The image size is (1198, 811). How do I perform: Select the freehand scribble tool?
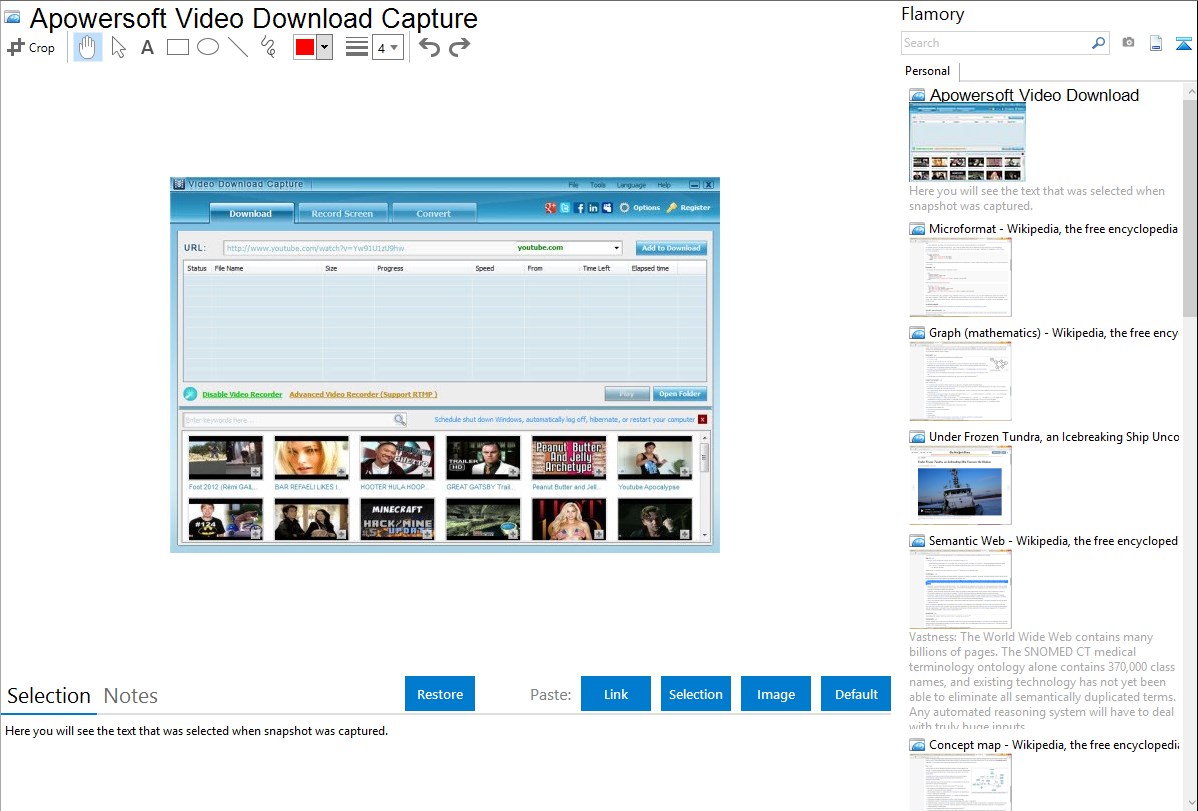tap(268, 47)
